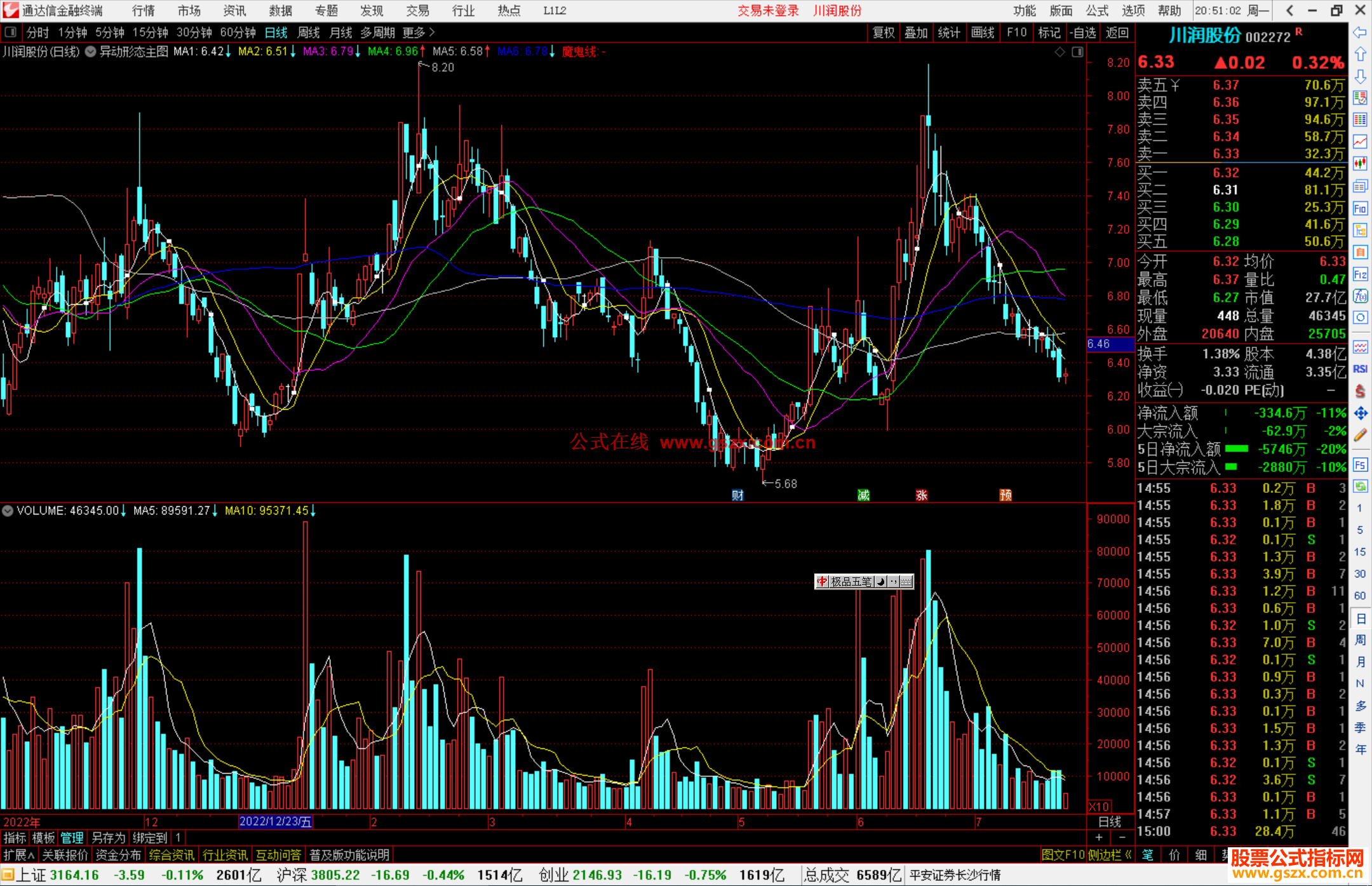
Task: Click the four-way move arrows icon
Action: [x=1360, y=413]
